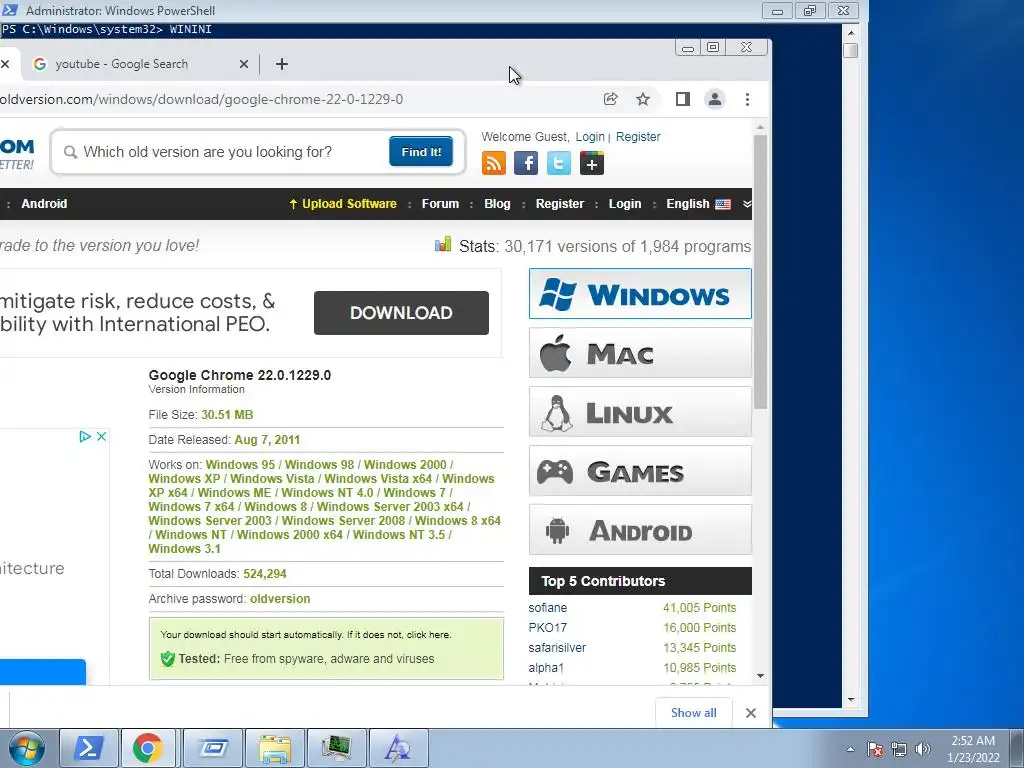This screenshot has height=768, width=1024.
Task: Open contributor PKO17 profile
Action: click(x=547, y=628)
